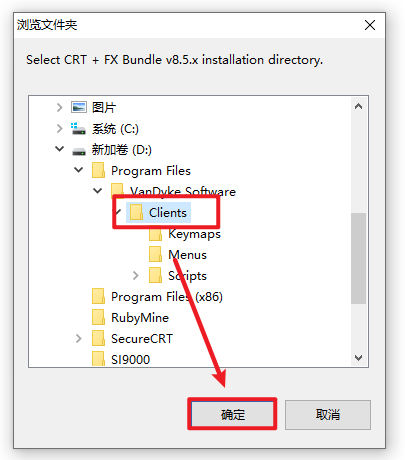This screenshot has width=405, height=460.
Task: Expand the 系统 (C:) drive node
Action: (60, 129)
